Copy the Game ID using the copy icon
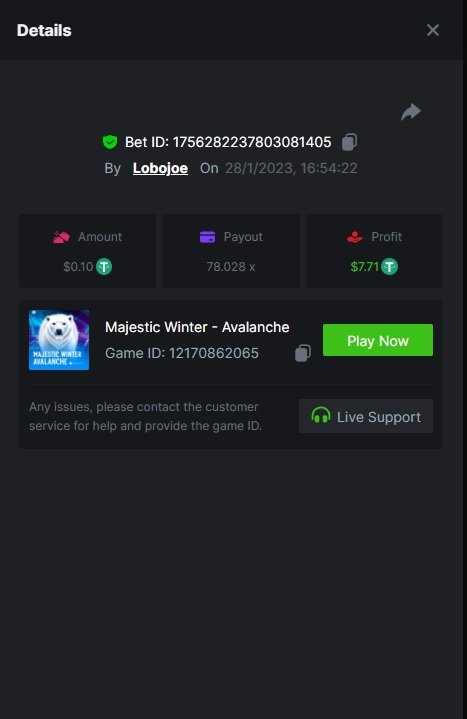Screen dimensions: 467x719 303,353
